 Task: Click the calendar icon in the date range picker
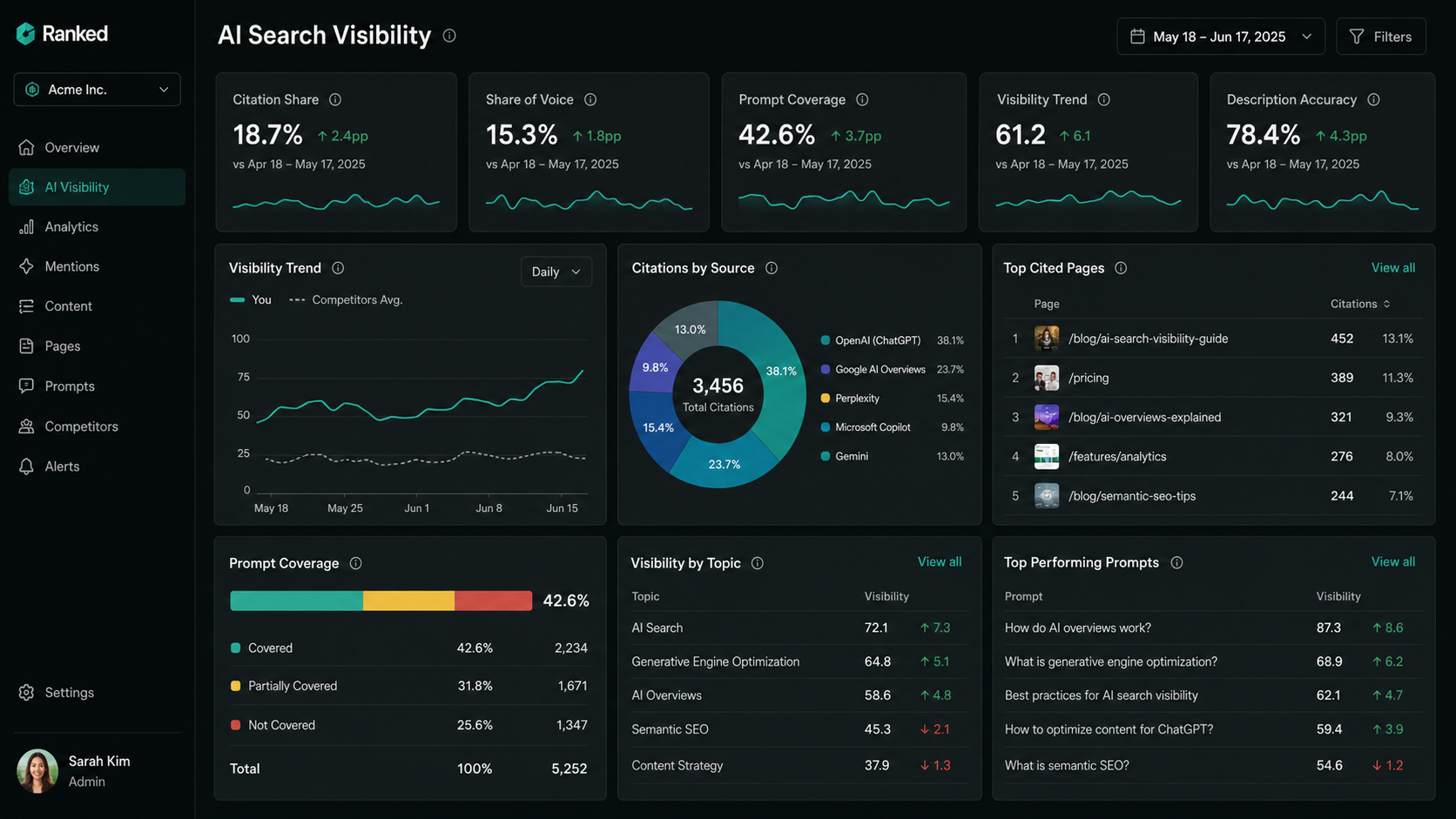(1137, 37)
